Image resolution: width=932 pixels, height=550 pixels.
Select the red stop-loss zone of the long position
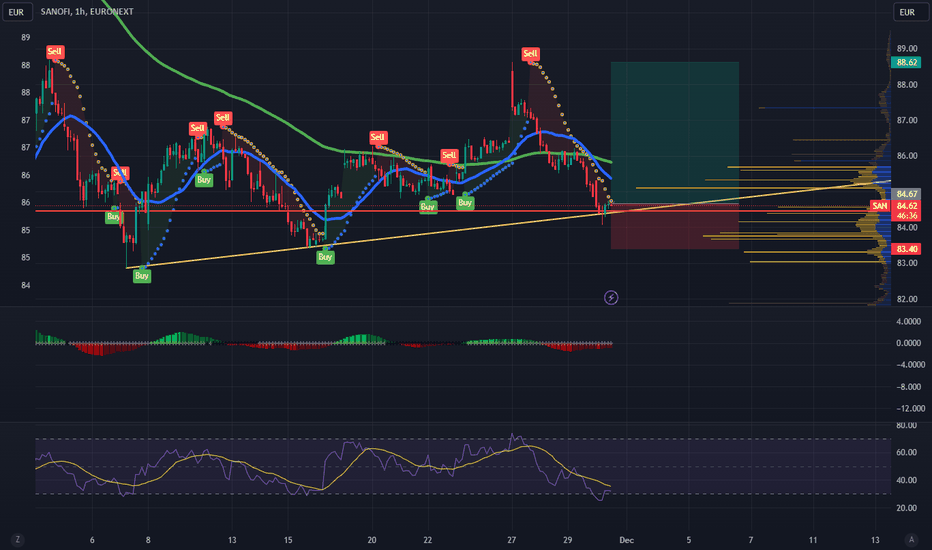(675, 226)
